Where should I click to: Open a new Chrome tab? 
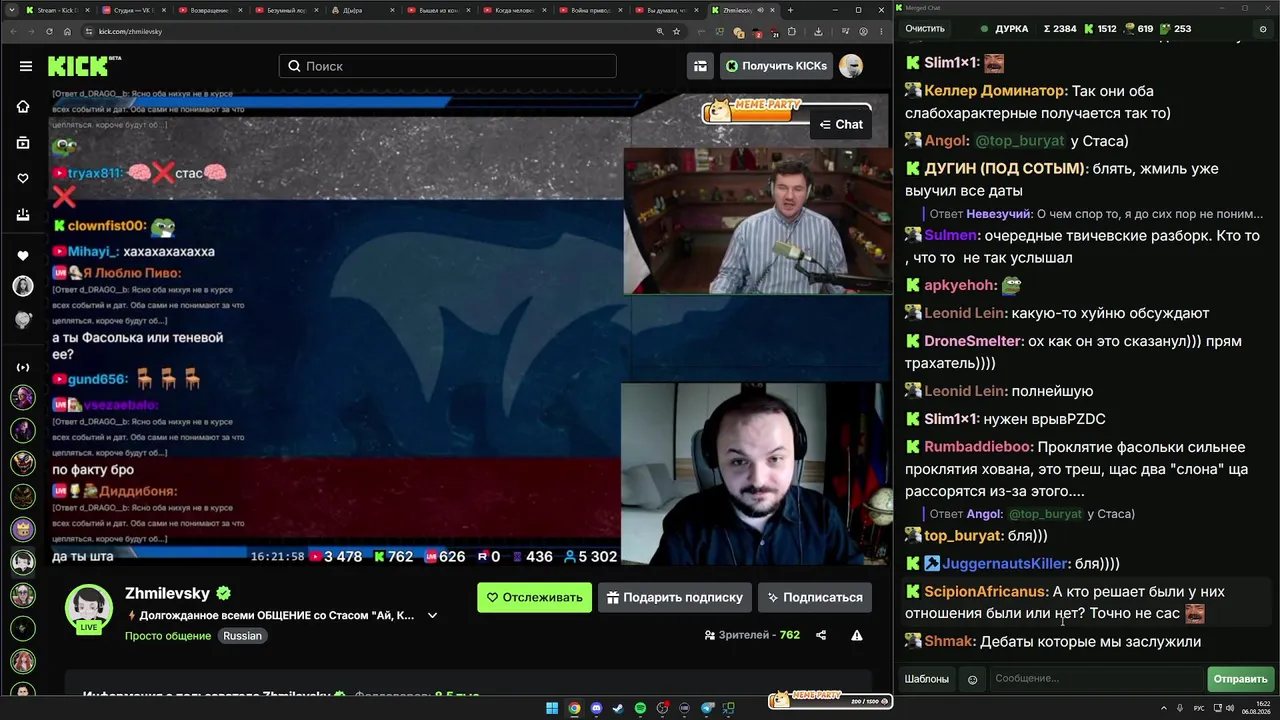(x=790, y=10)
